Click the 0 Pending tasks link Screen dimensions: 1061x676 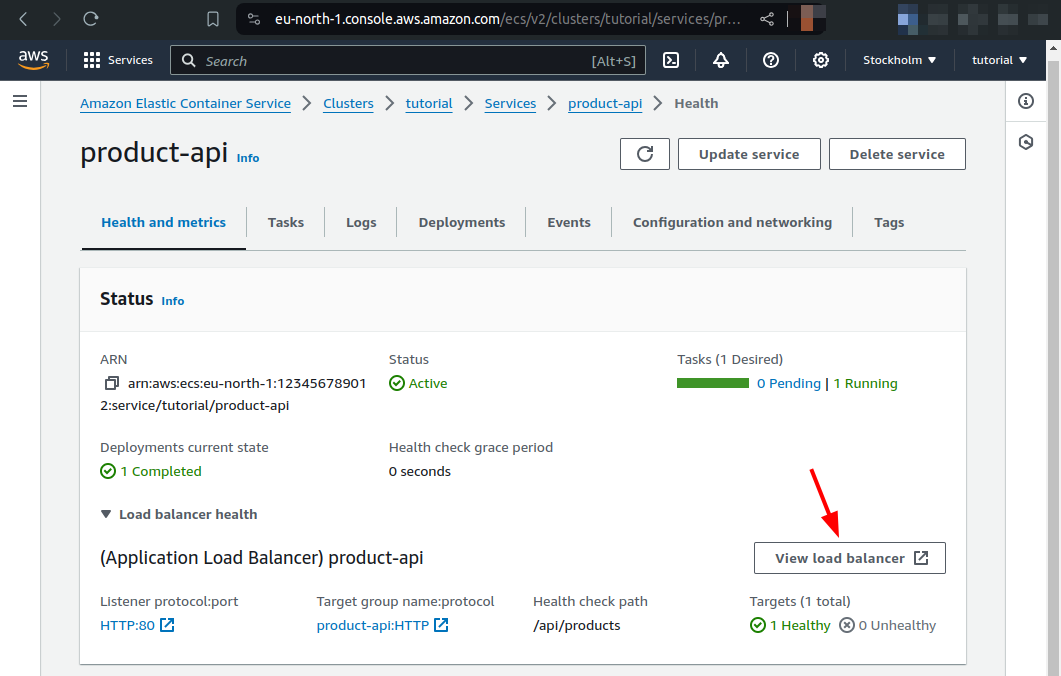(x=789, y=384)
